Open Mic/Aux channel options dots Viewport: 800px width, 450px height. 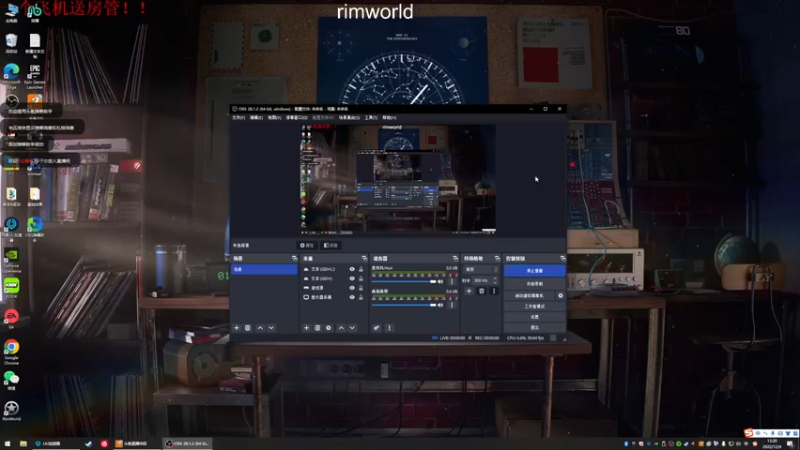(452, 281)
